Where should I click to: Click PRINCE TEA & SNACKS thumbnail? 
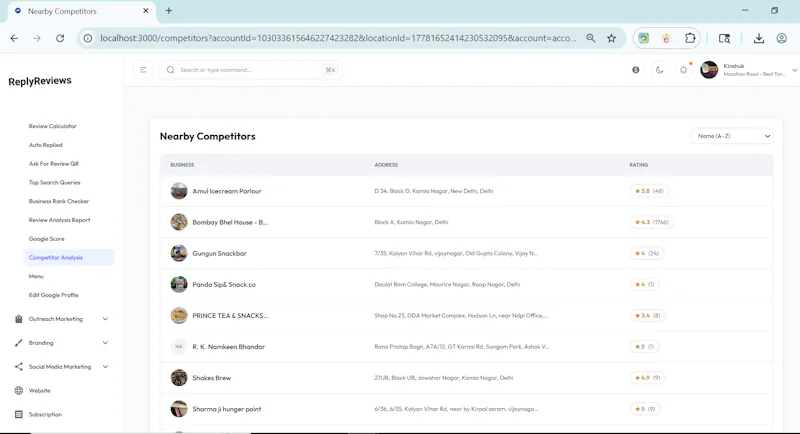(x=179, y=315)
